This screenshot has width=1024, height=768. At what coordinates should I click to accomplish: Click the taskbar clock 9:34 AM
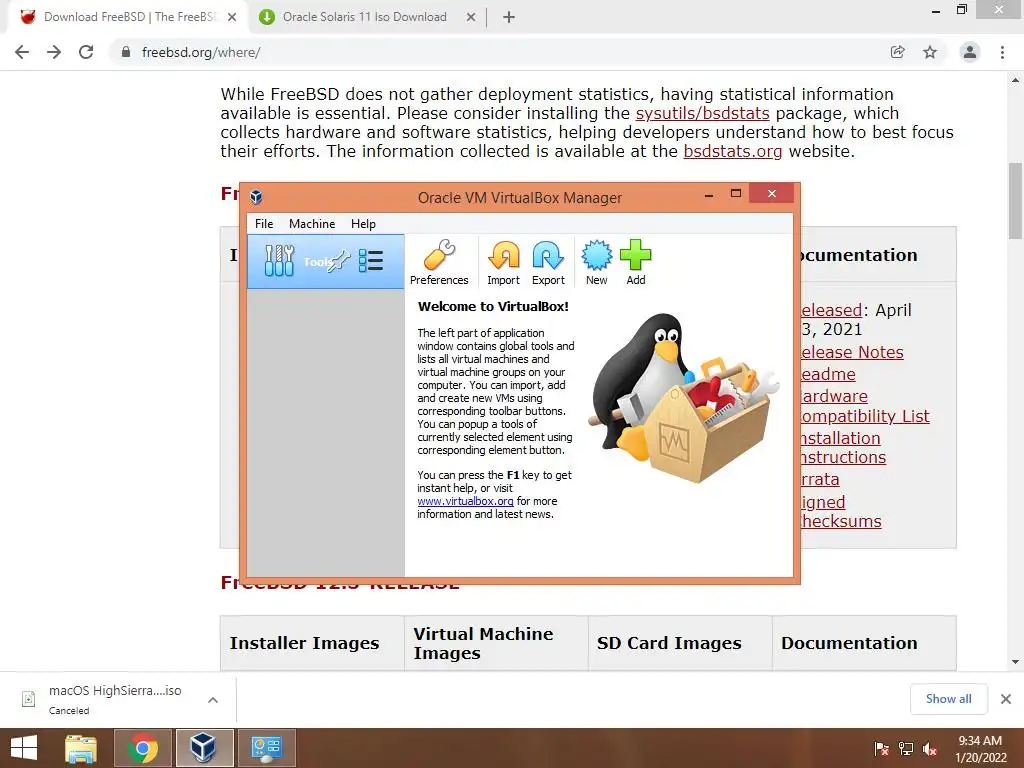(x=980, y=741)
